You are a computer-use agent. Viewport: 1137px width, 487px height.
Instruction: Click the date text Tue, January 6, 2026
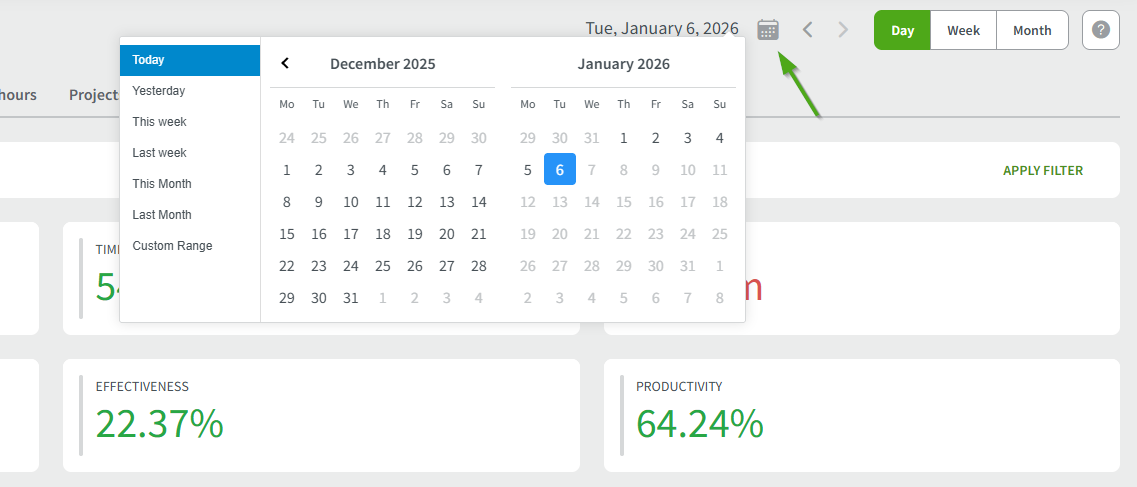coord(661,29)
